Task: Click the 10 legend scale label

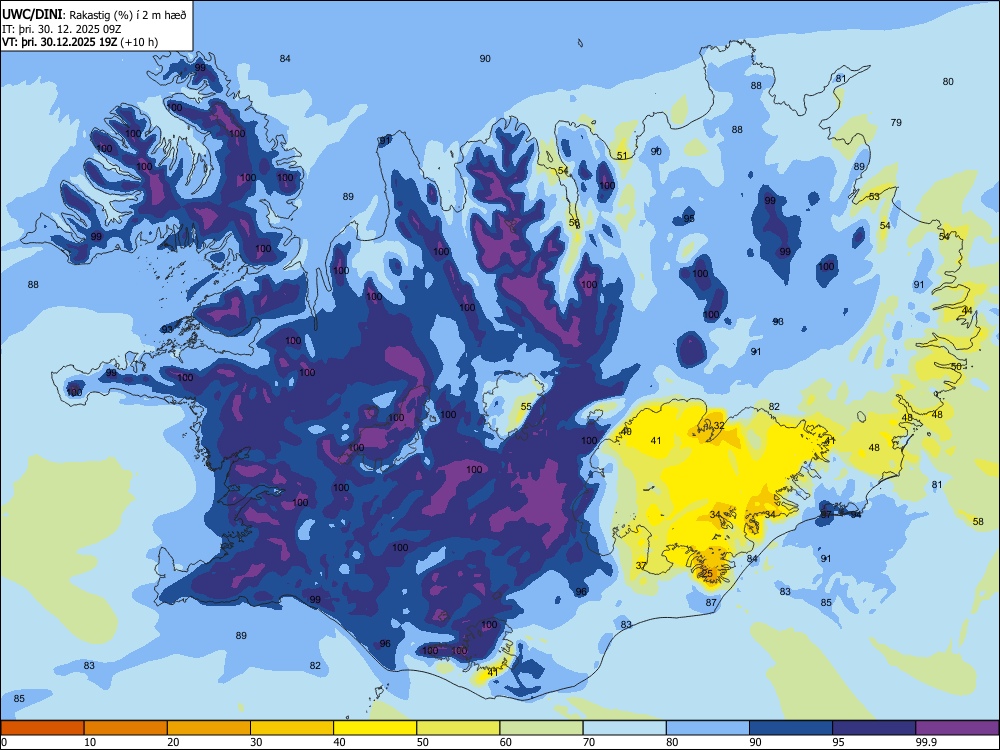Action: point(90,742)
